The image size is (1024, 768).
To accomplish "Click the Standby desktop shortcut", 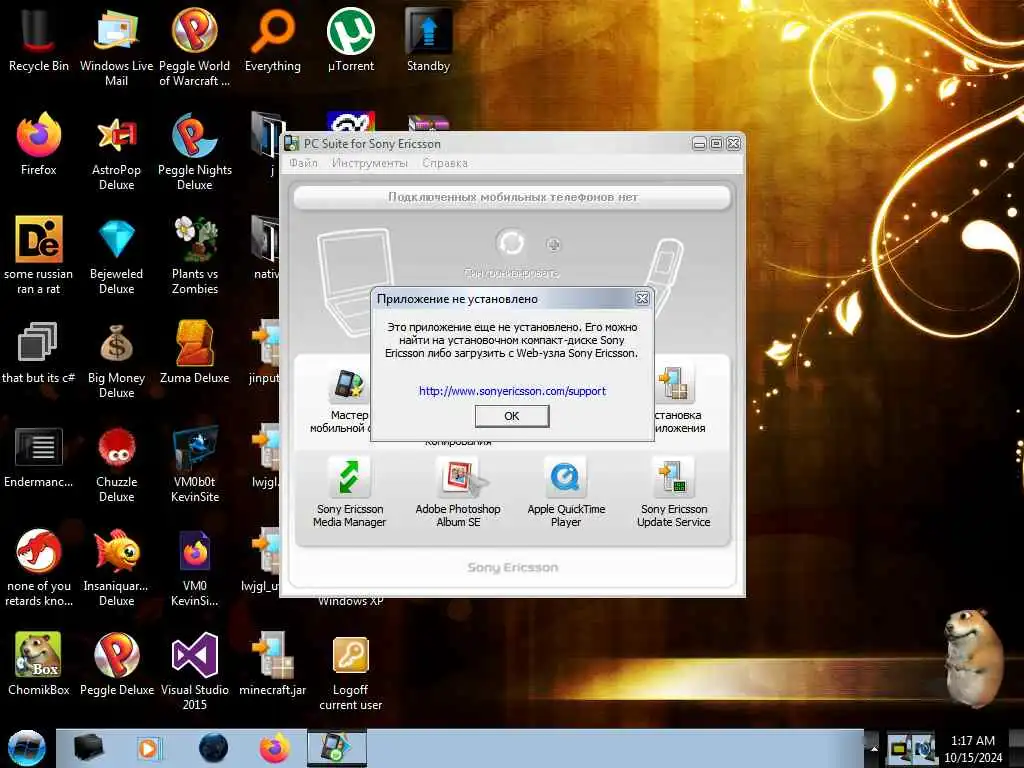I will pyautogui.click(x=428, y=31).
